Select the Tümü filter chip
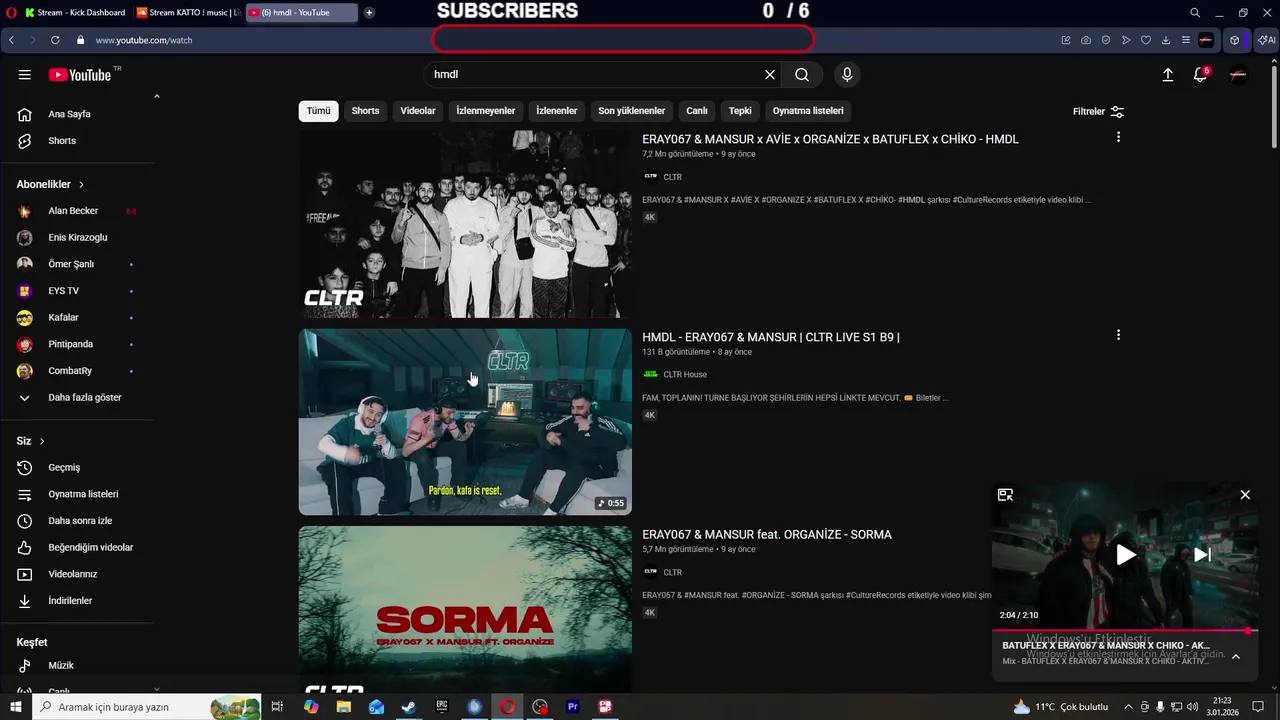 (318, 111)
